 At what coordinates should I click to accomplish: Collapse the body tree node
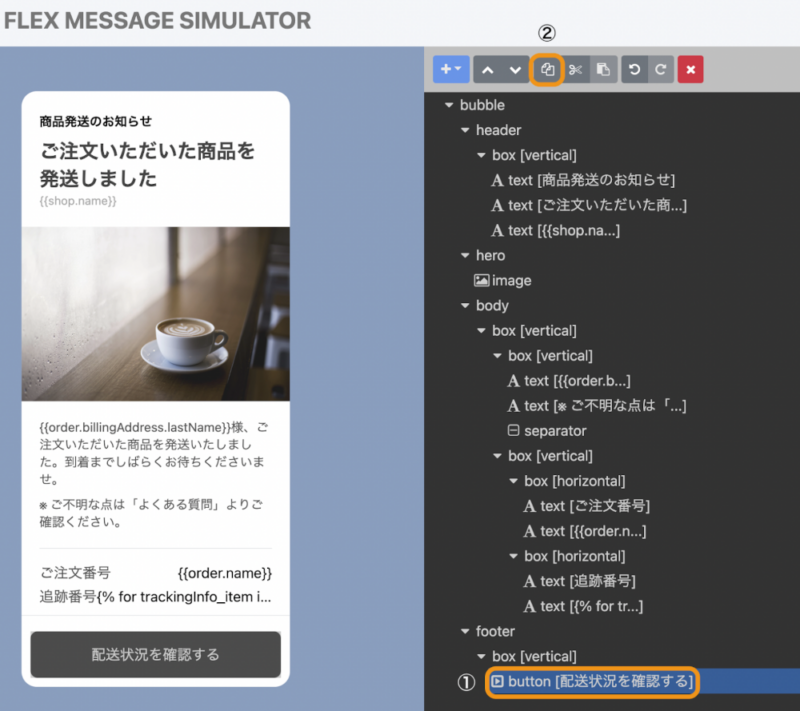pyautogui.click(x=465, y=306)
